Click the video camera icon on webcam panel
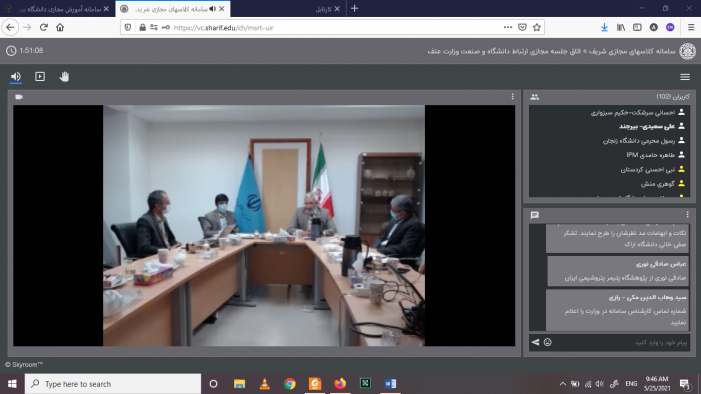This screenshot has width=701, height=394. pos(19,97)
